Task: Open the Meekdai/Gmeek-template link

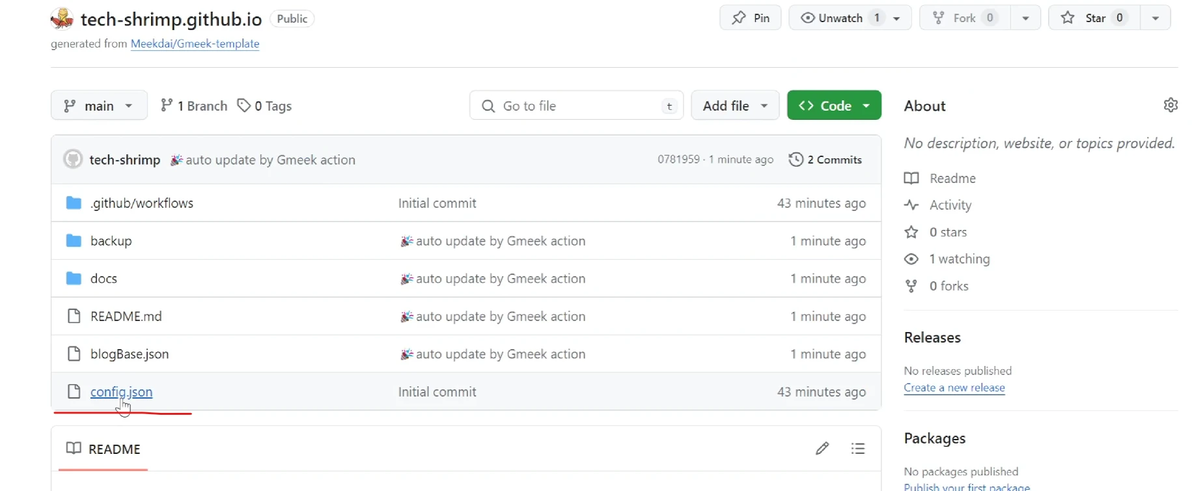Action: [x=195, y=44]
